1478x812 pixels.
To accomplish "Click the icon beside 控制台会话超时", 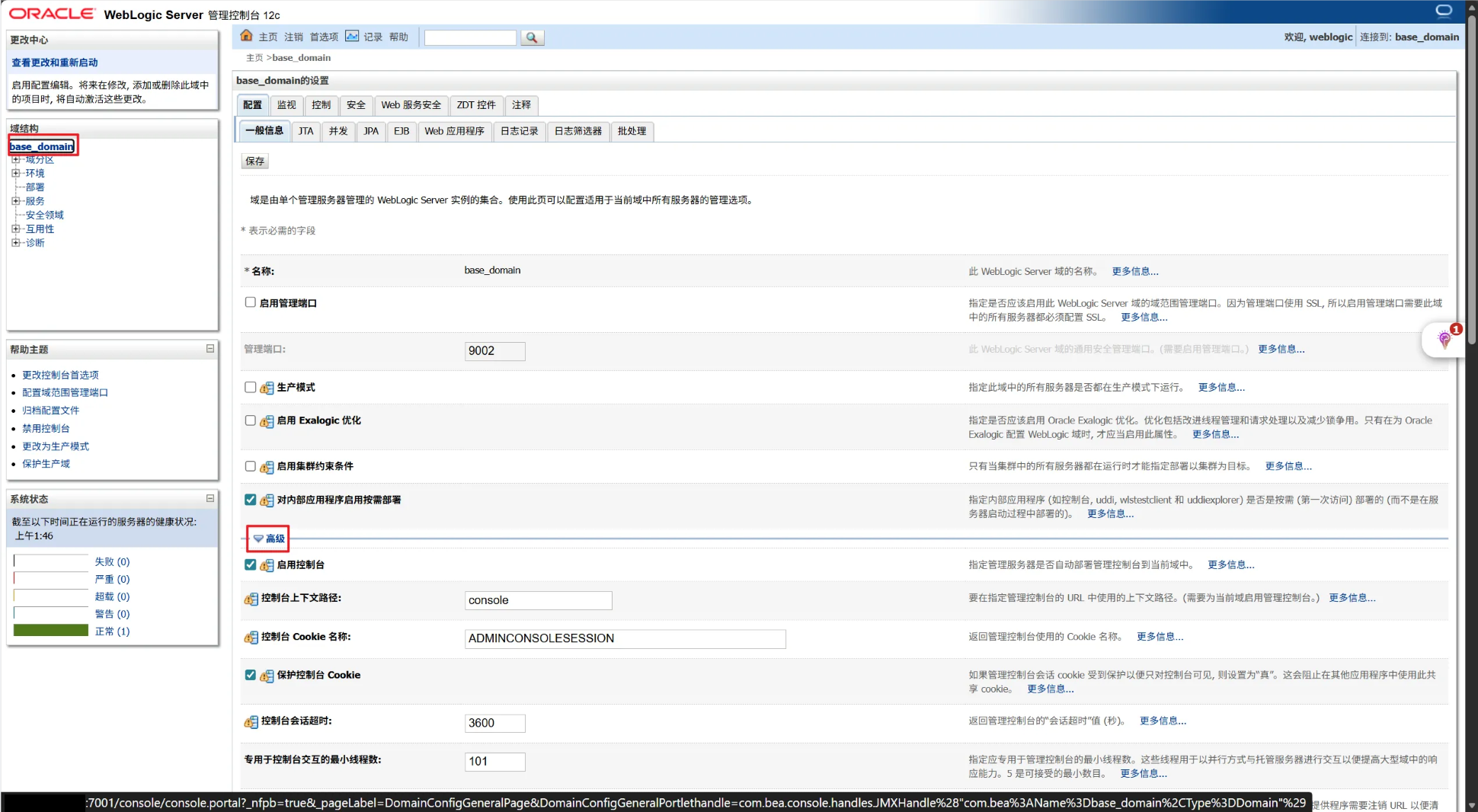I will tap(251, 721).
